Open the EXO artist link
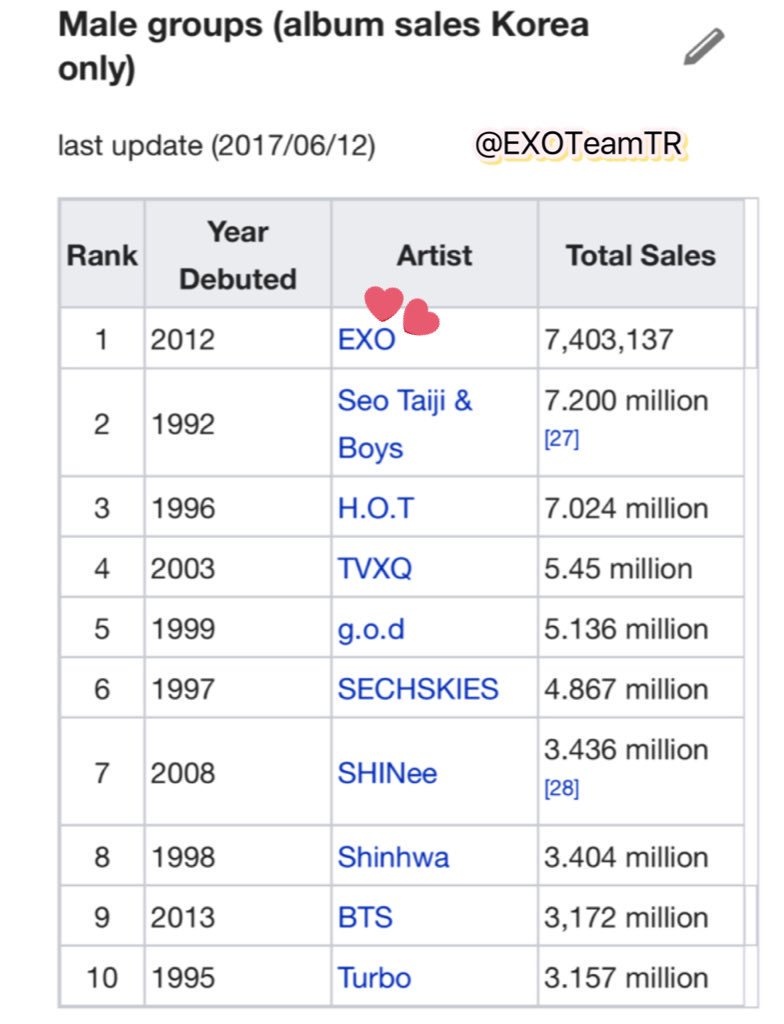The width and height of the screenshot is (784, 1024). [x=366, y=339]
